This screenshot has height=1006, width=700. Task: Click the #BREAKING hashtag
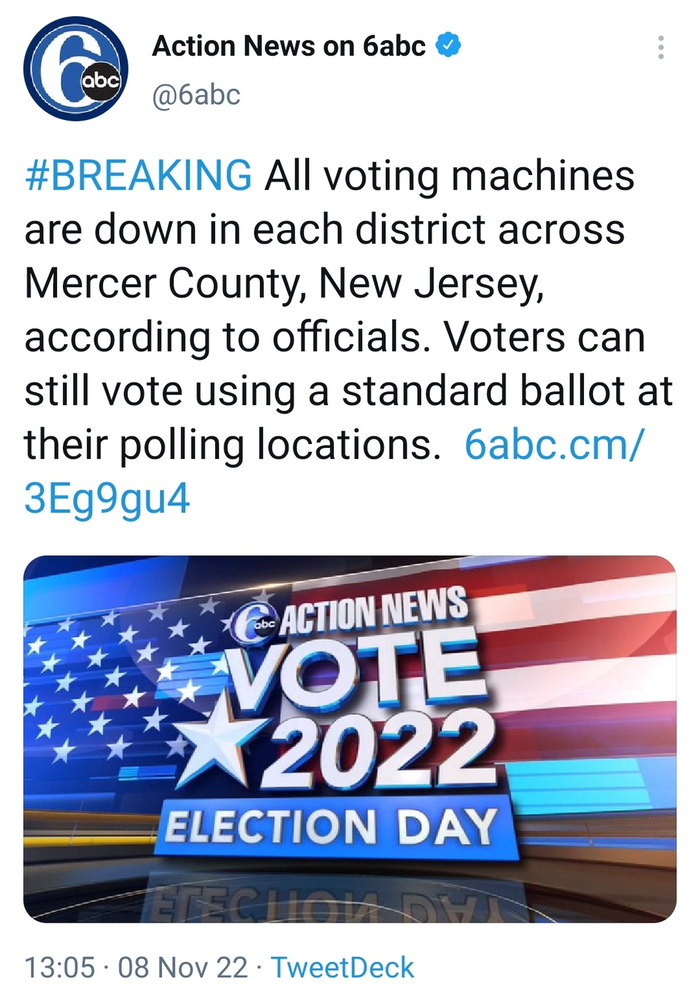pyautogui.click(x=138, y=176)
